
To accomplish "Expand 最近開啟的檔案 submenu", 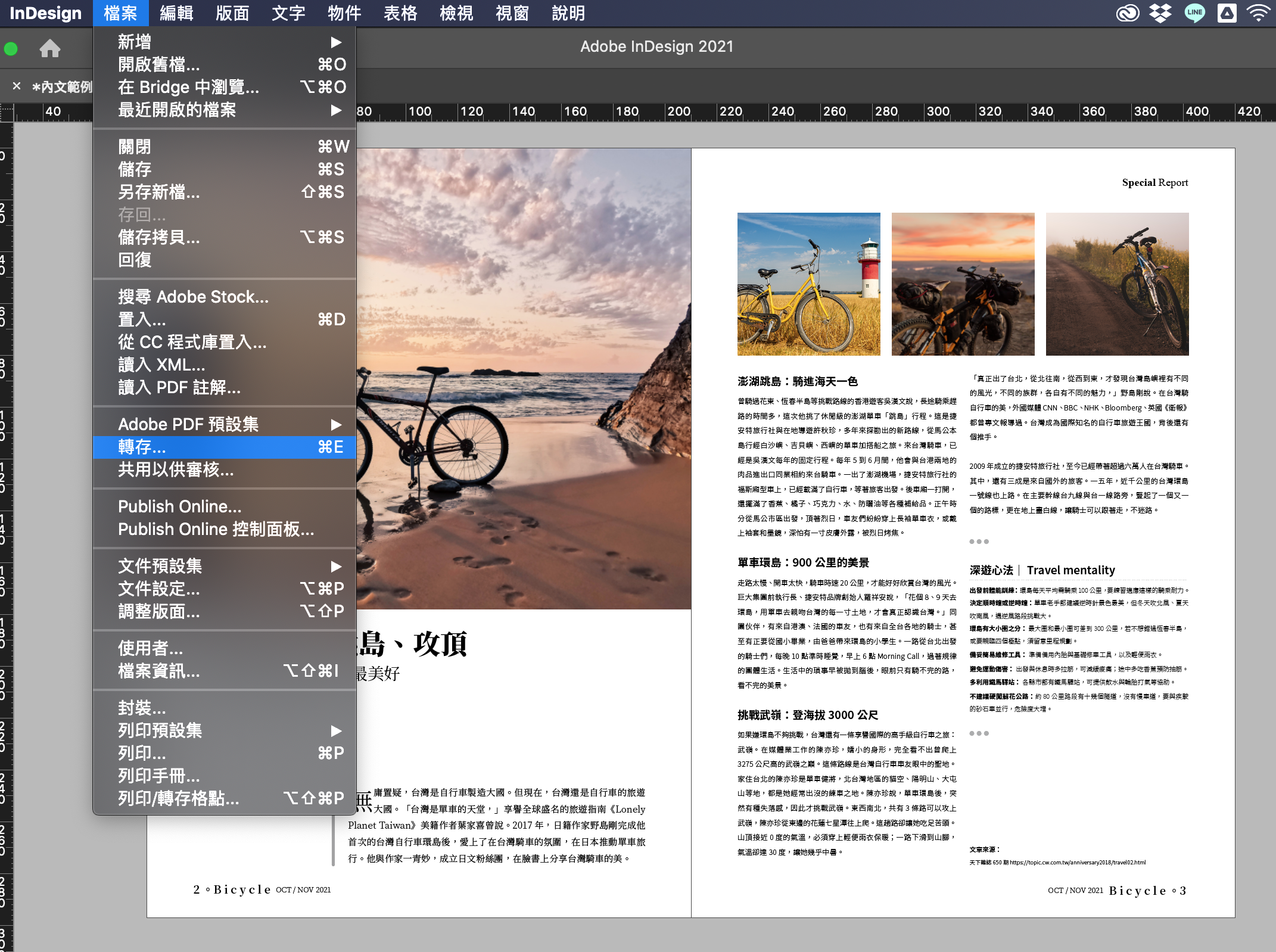I will 336,110.
